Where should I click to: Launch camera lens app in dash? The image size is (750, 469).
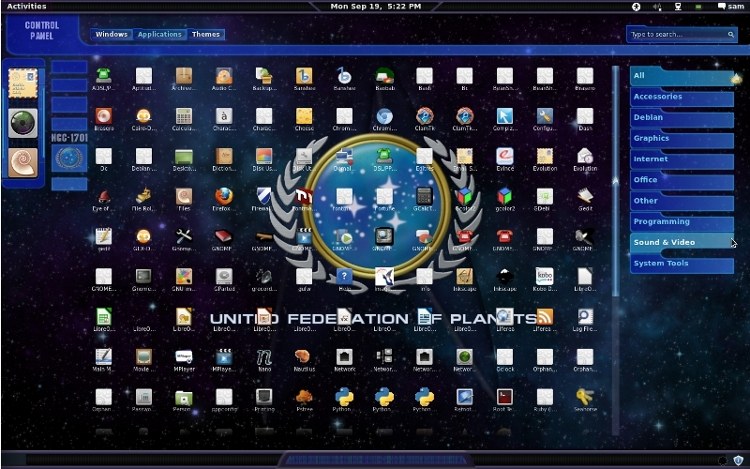[x=23, y=123]
